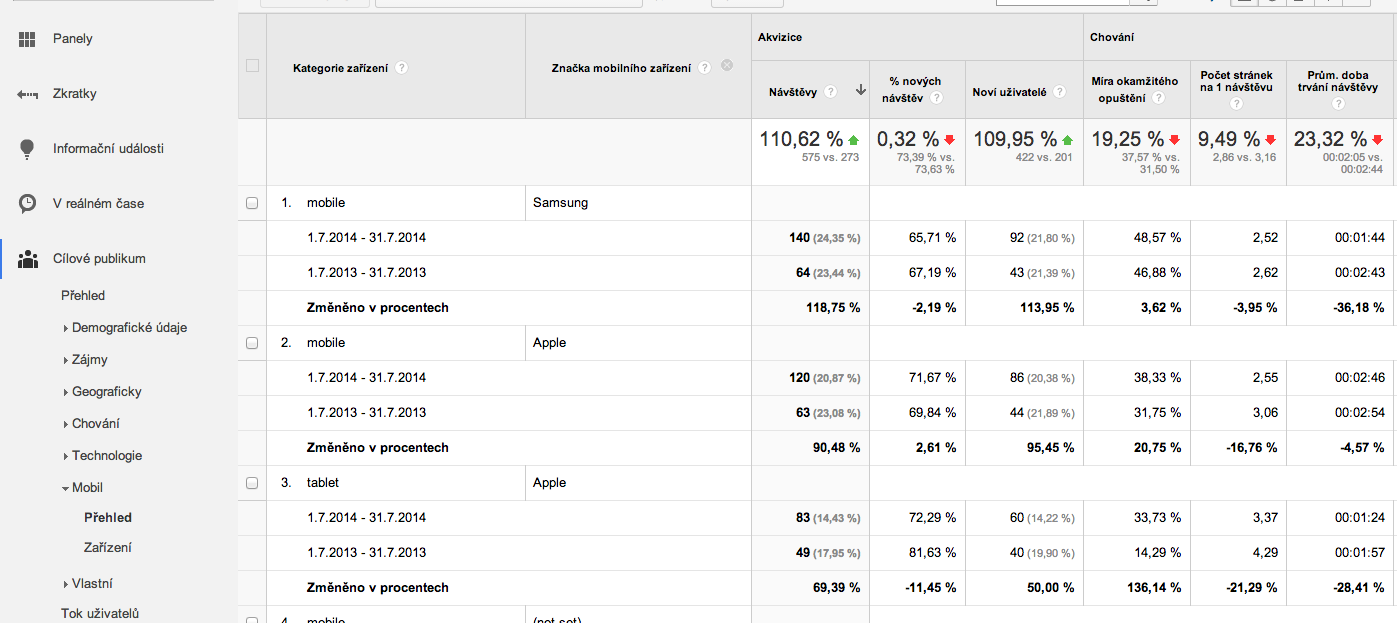This screenshot has width=1397, height=623.
Task: Click the Cílové publikum people icon
Action: [x=27, y=259]
